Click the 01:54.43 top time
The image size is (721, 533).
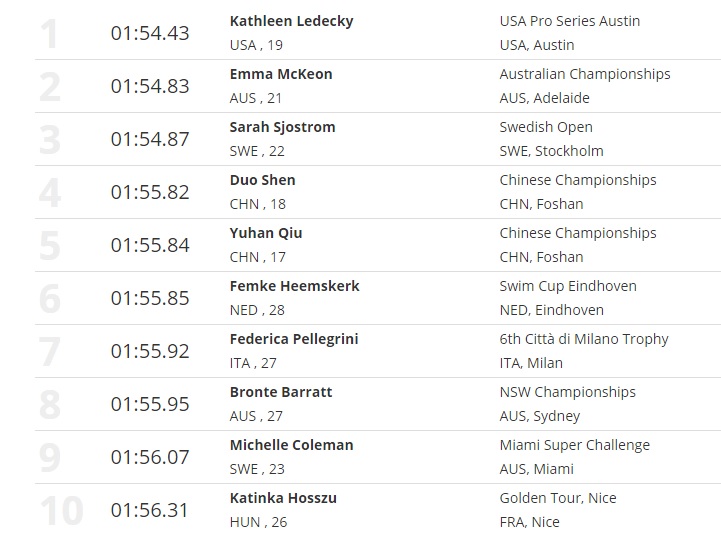point(150,34)
